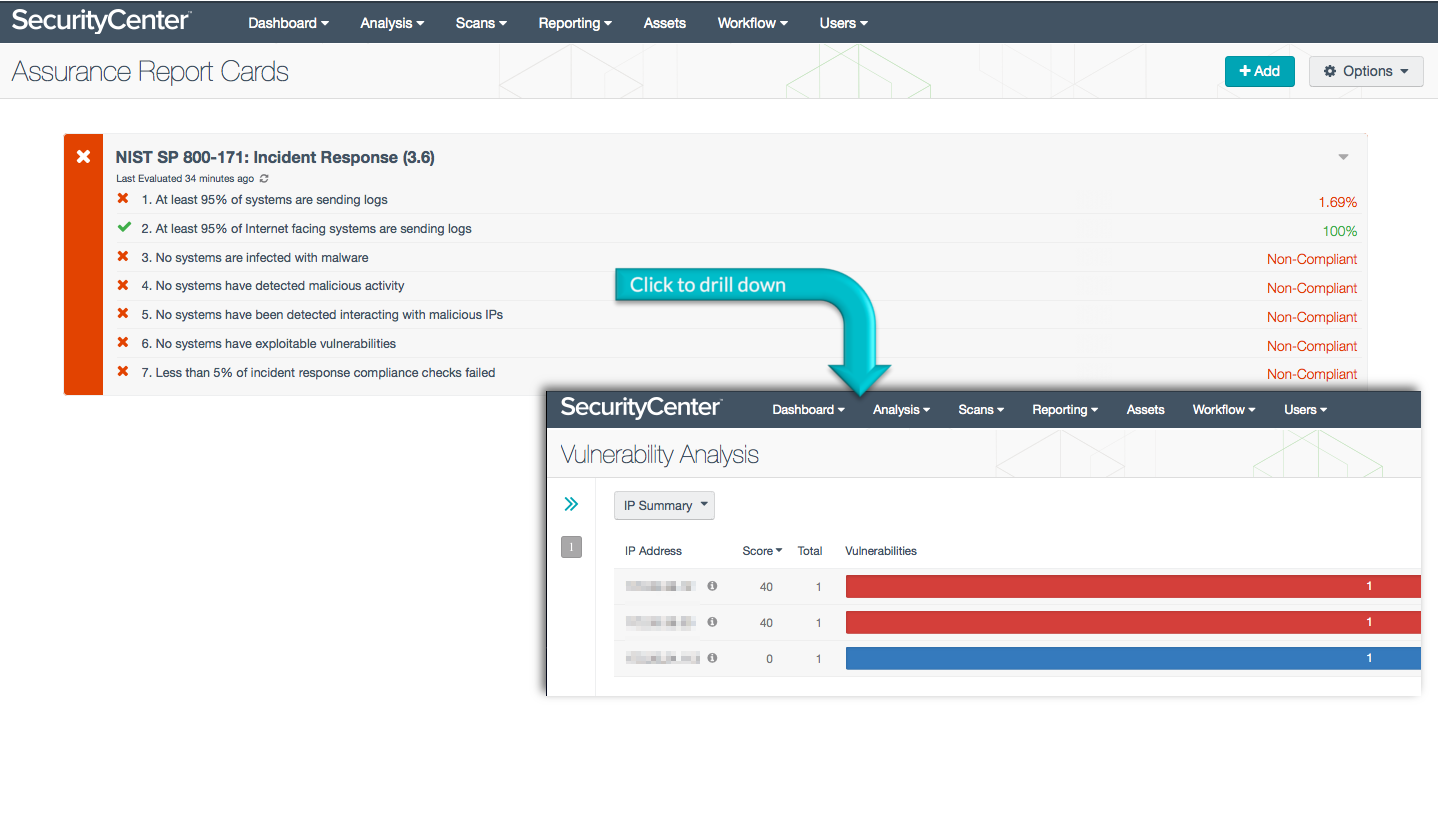Click the score 0 cell in the third row
Screen dimensions: 1440x820
pos(769,659)
